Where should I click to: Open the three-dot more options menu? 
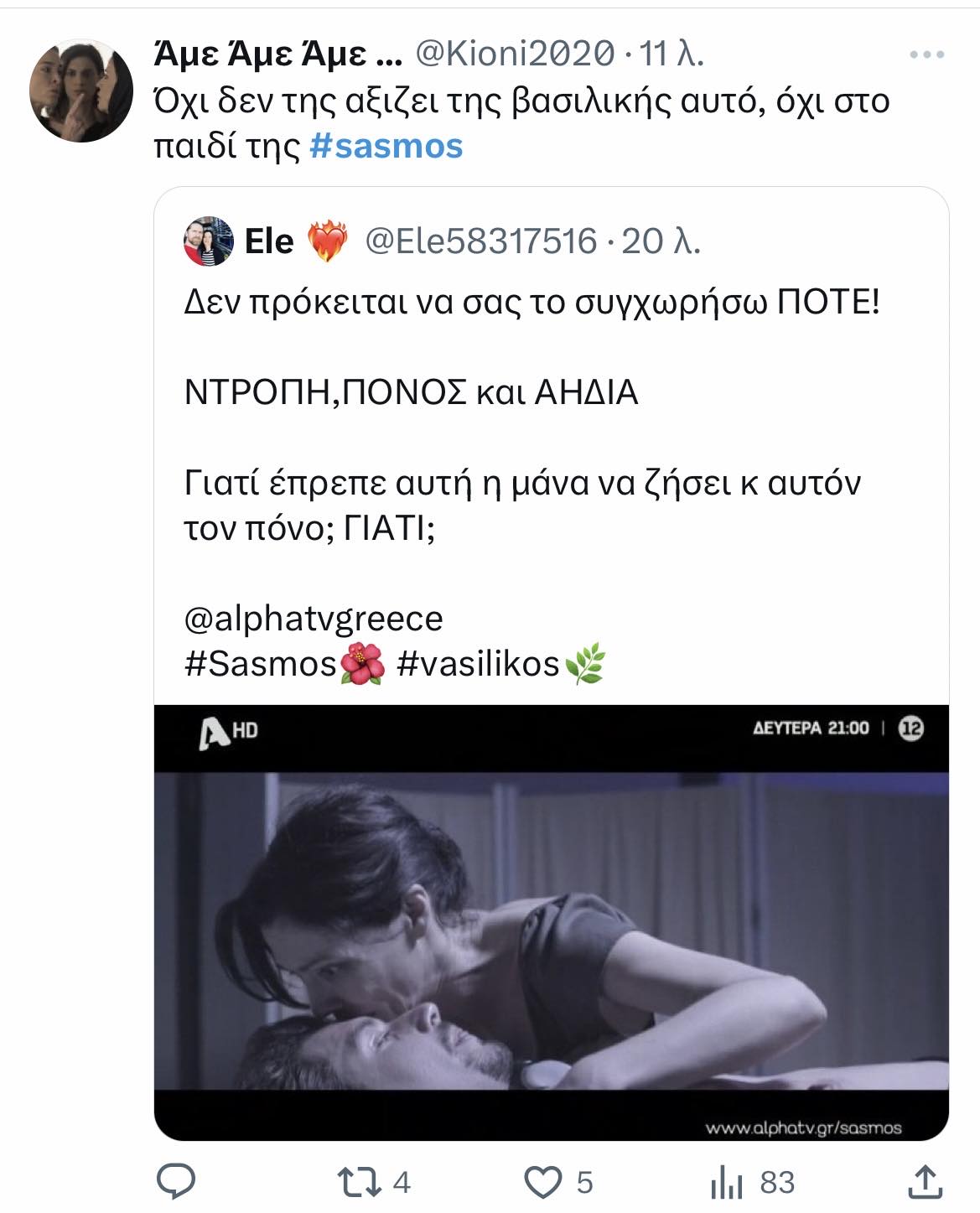[x=926, y=55]
